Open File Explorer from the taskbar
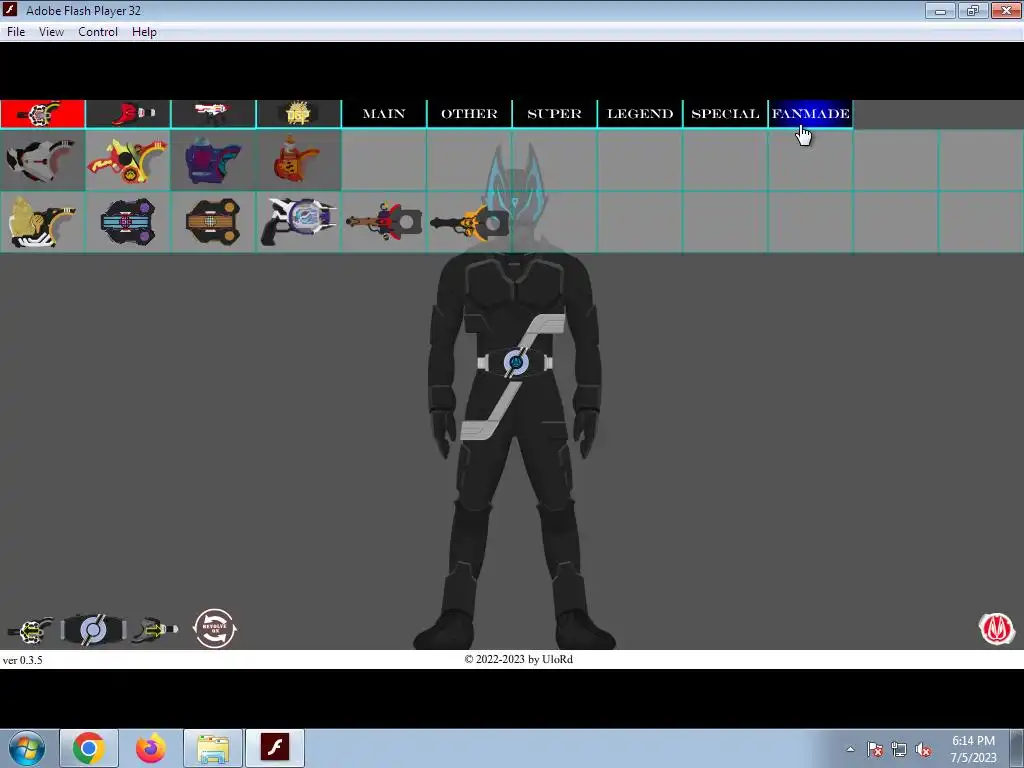Viewport: 1024px width, 768px height. pyautogui.click(x=213, y=748)
